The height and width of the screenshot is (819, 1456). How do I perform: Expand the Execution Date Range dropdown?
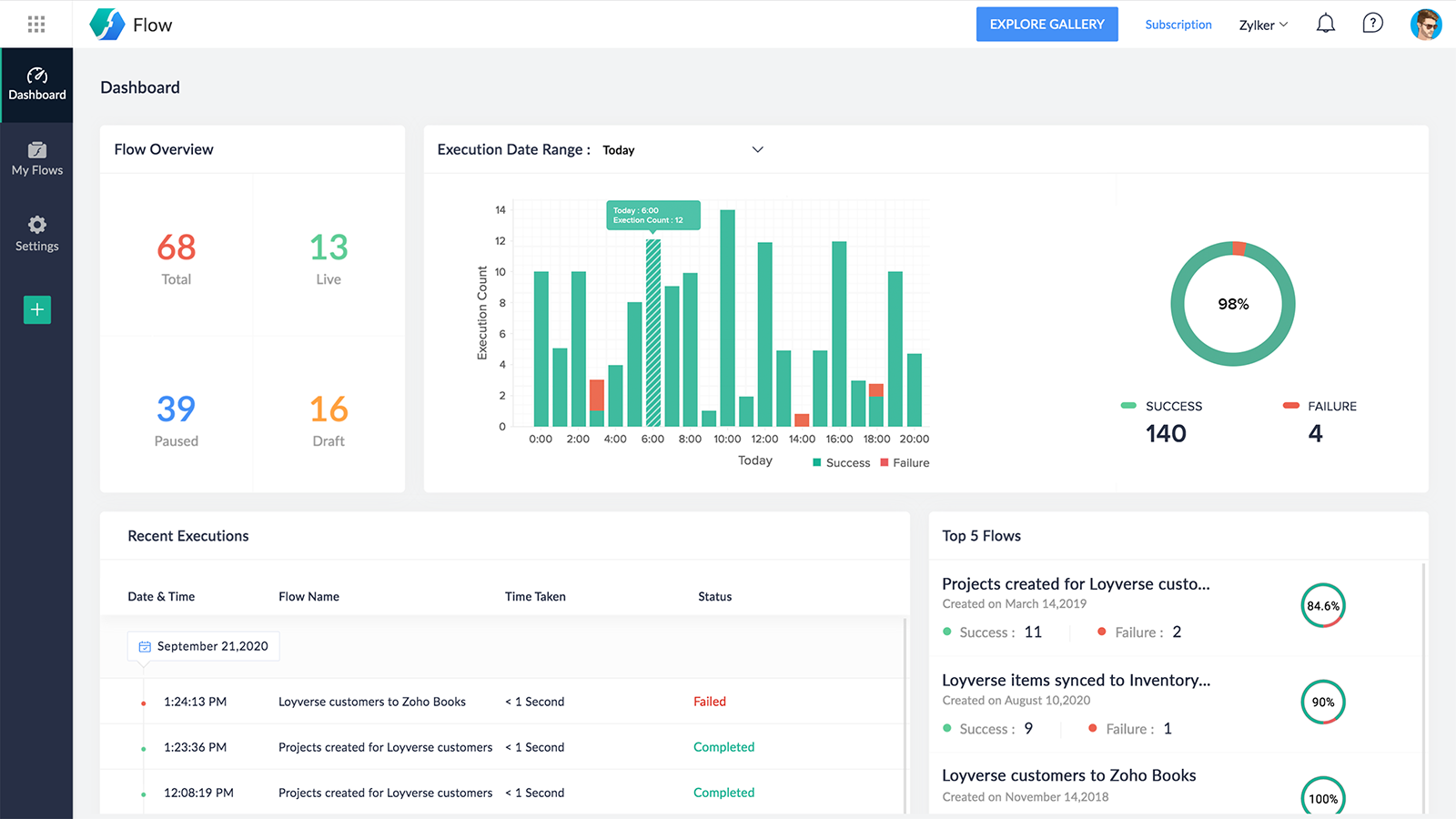pos(757,149)
